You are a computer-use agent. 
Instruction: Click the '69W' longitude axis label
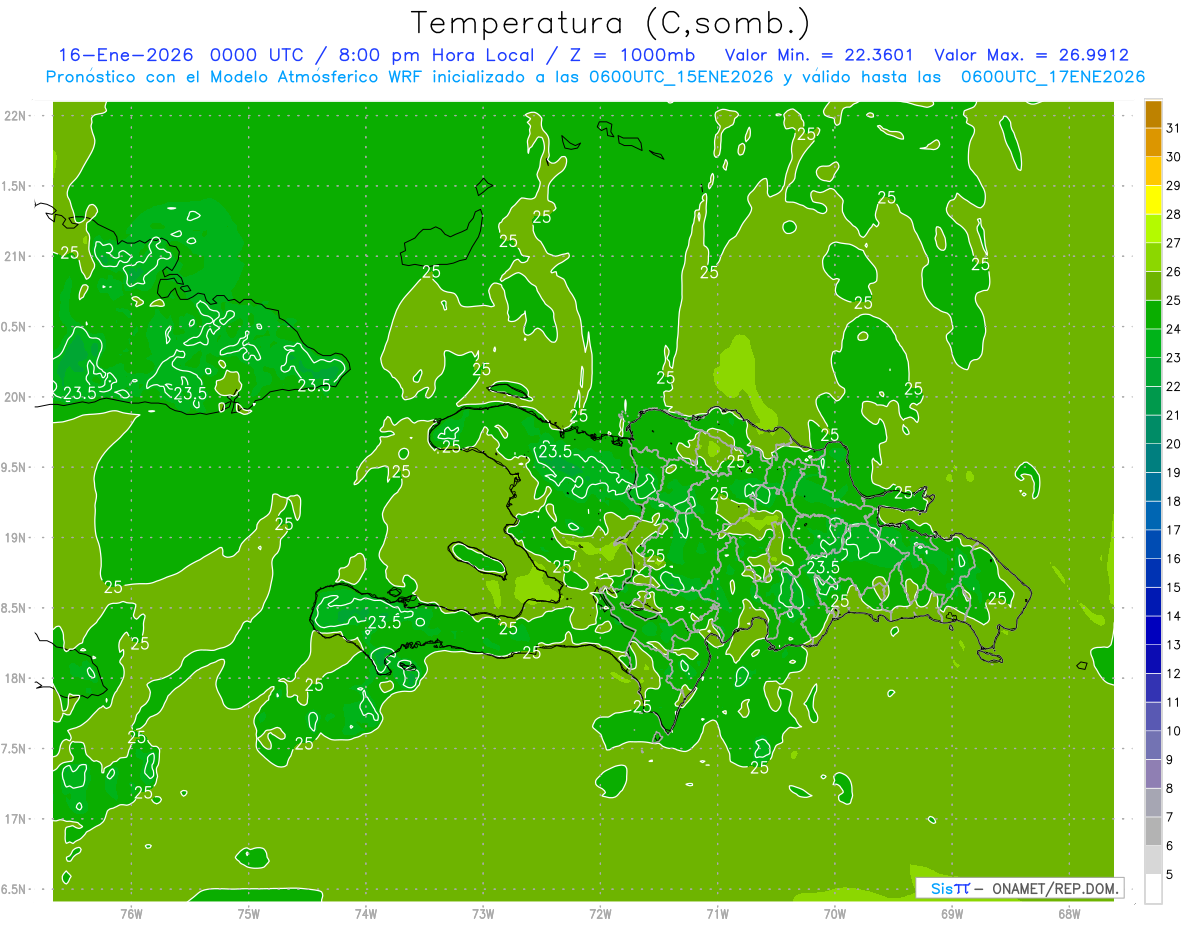[x=952, y=914]
